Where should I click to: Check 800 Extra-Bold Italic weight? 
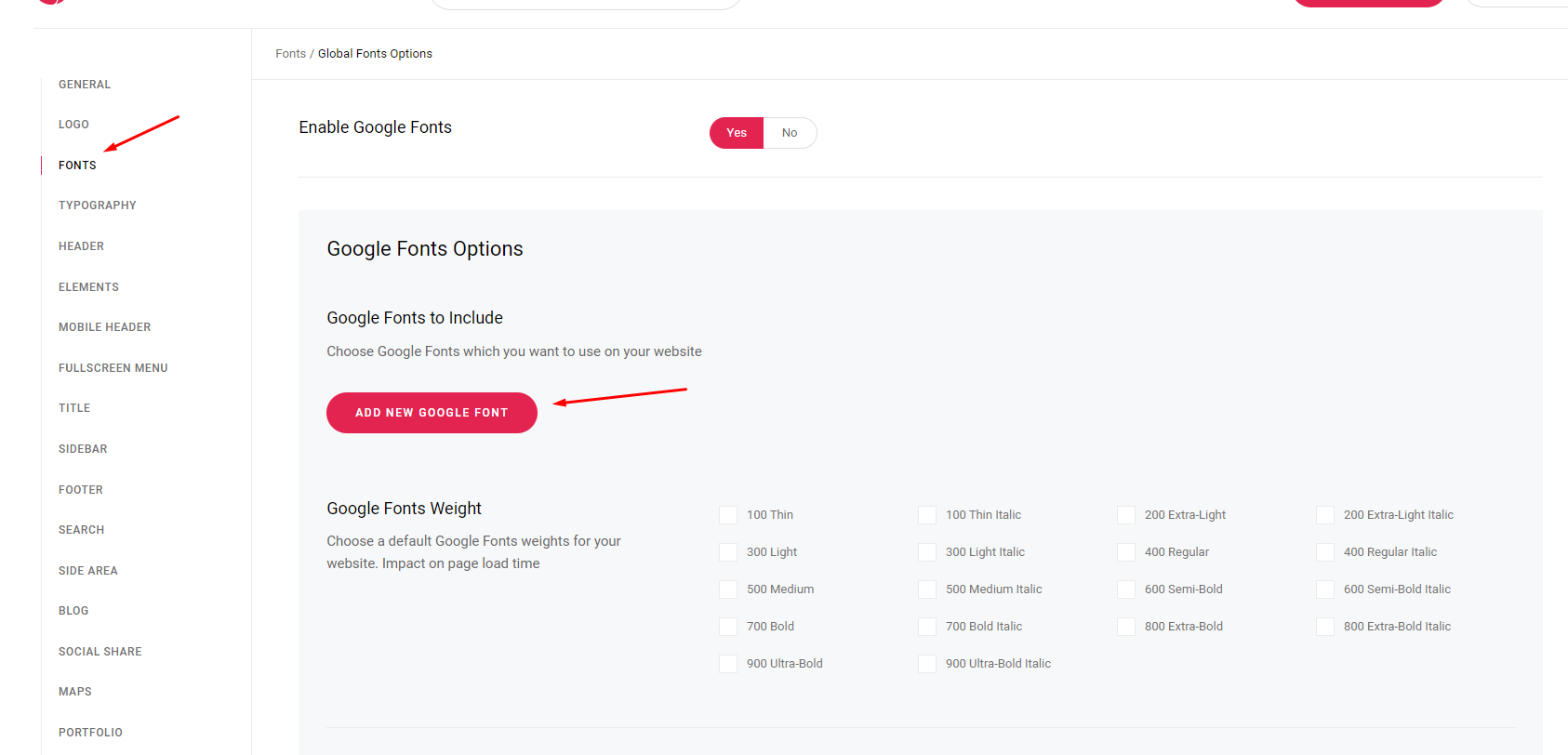pyautogui.click(x=1325, y=627)
